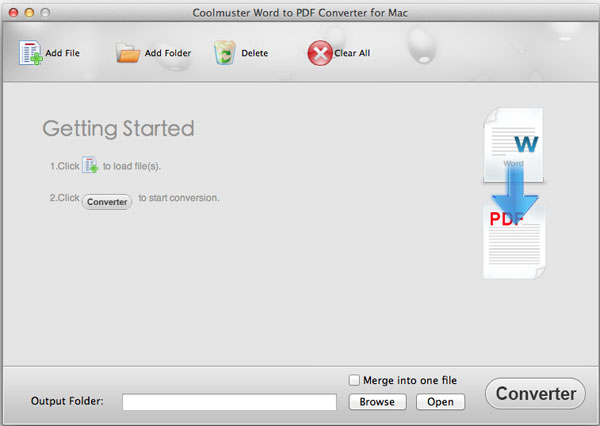
Task: Click the Output Folder path field
Action: (229, 402)
